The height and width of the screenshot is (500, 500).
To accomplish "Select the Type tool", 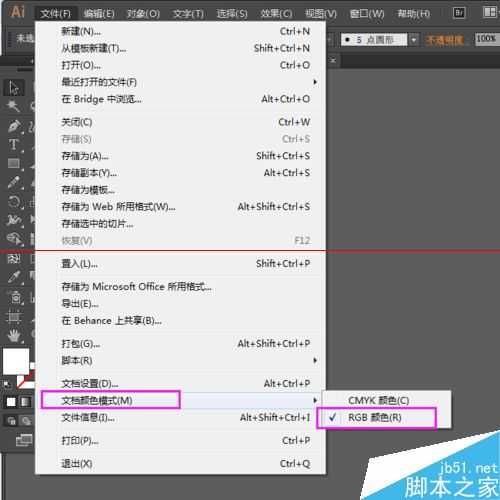I will point(13,145).
